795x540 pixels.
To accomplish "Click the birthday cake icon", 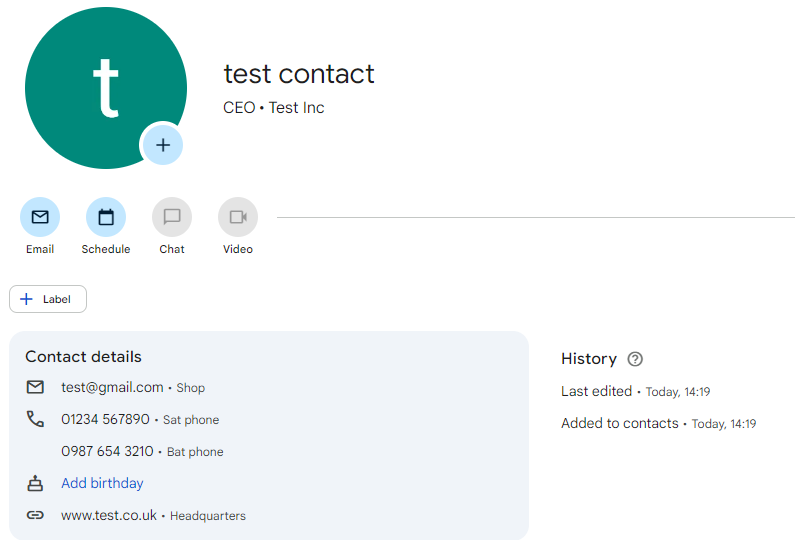I will (35, 483).
